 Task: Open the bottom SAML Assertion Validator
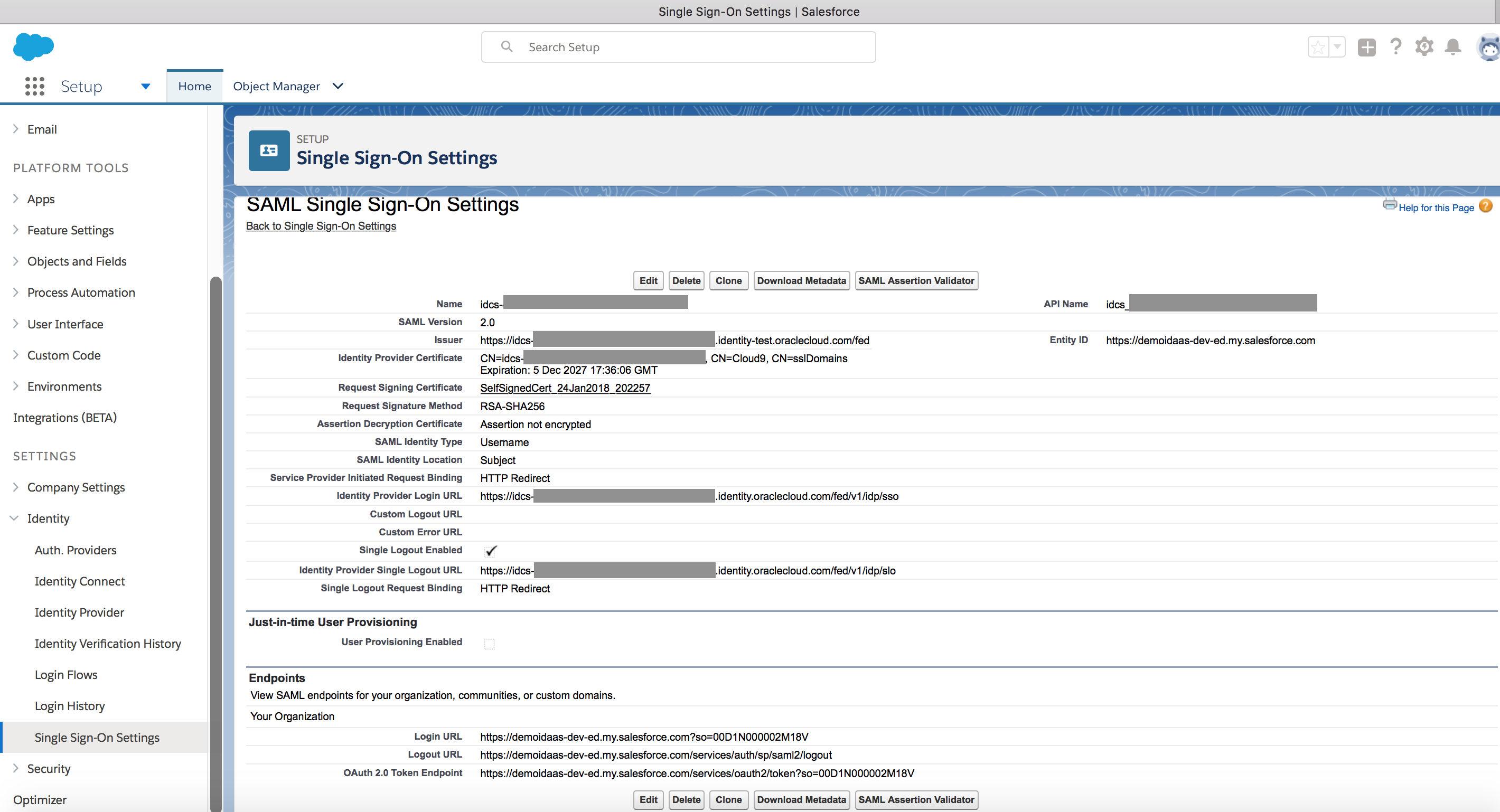pyautogui.click(x=916, y=800)
